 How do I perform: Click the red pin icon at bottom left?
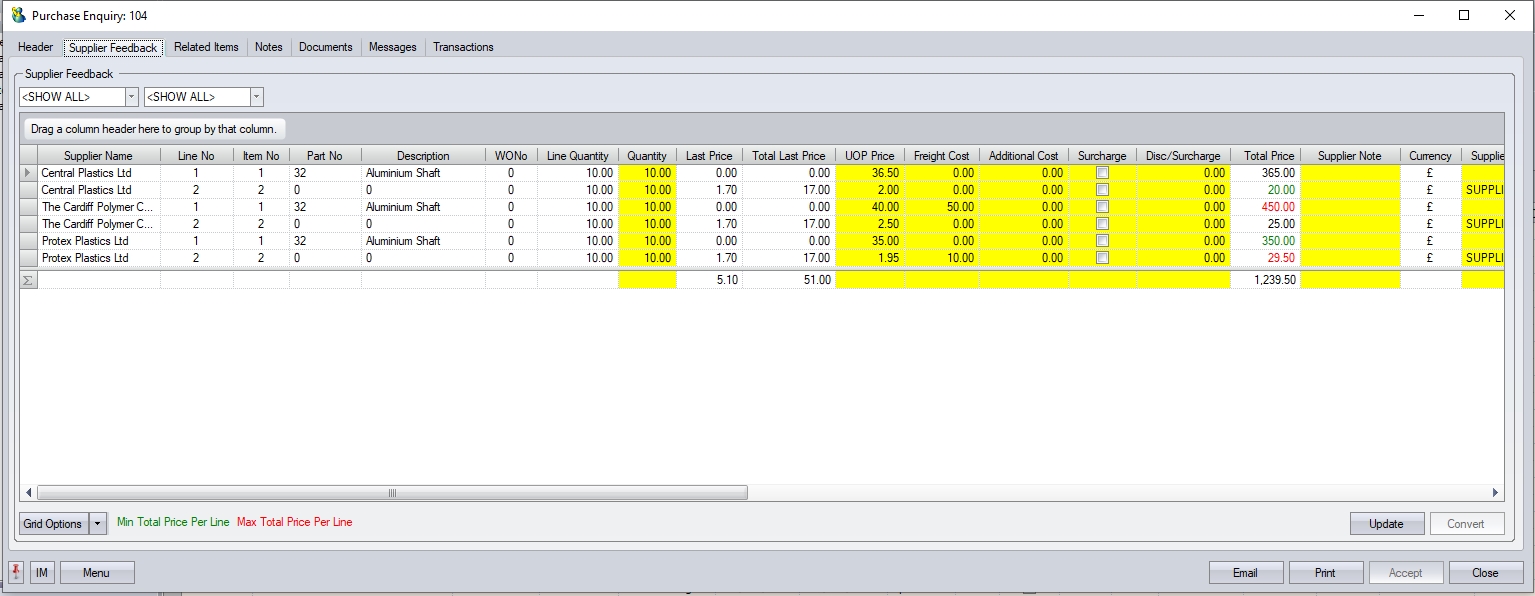(x=17, y=572)
